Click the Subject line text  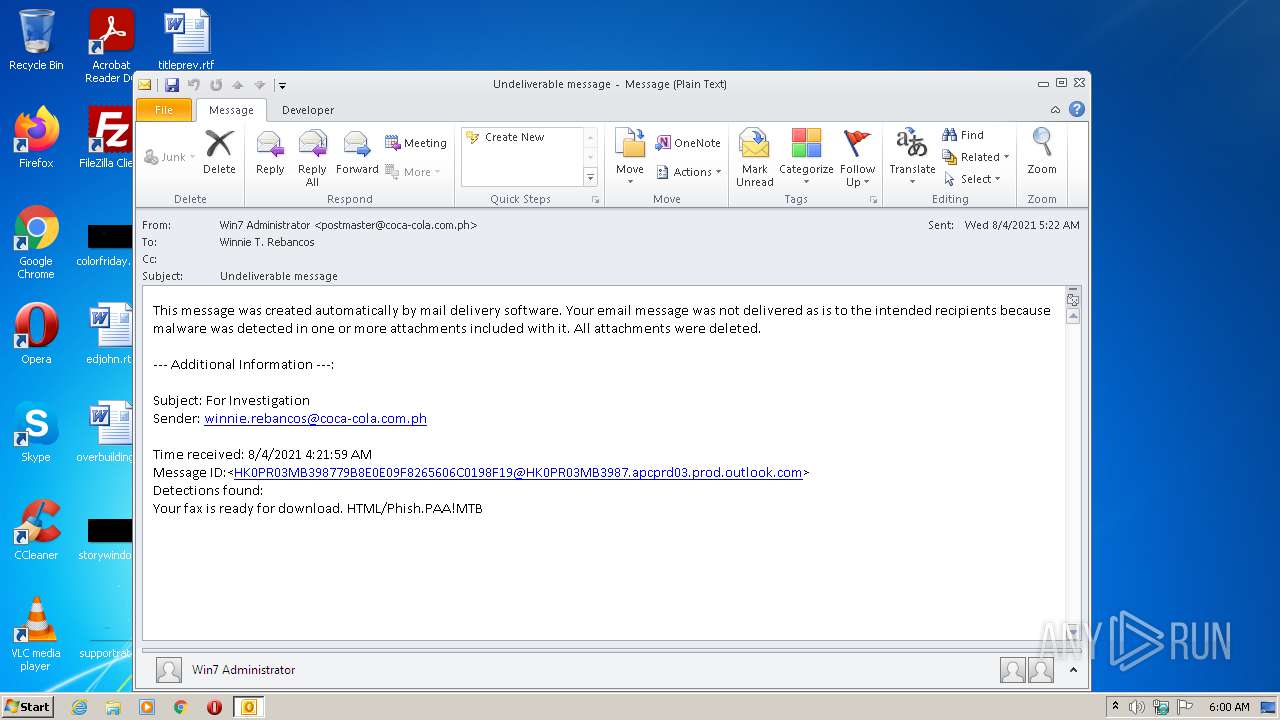(x=279, y=276)
